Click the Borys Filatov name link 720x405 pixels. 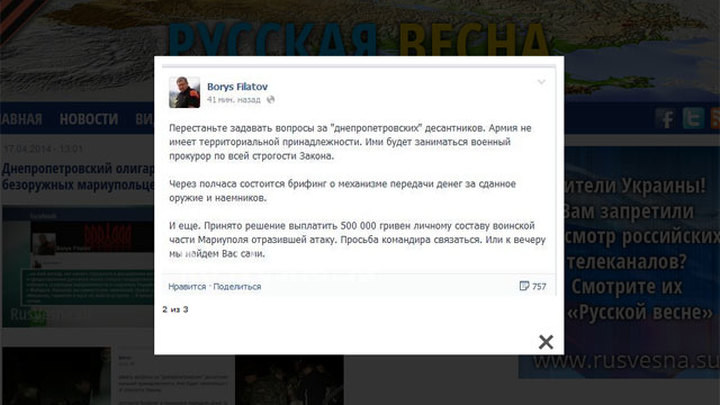pos(237,86)
